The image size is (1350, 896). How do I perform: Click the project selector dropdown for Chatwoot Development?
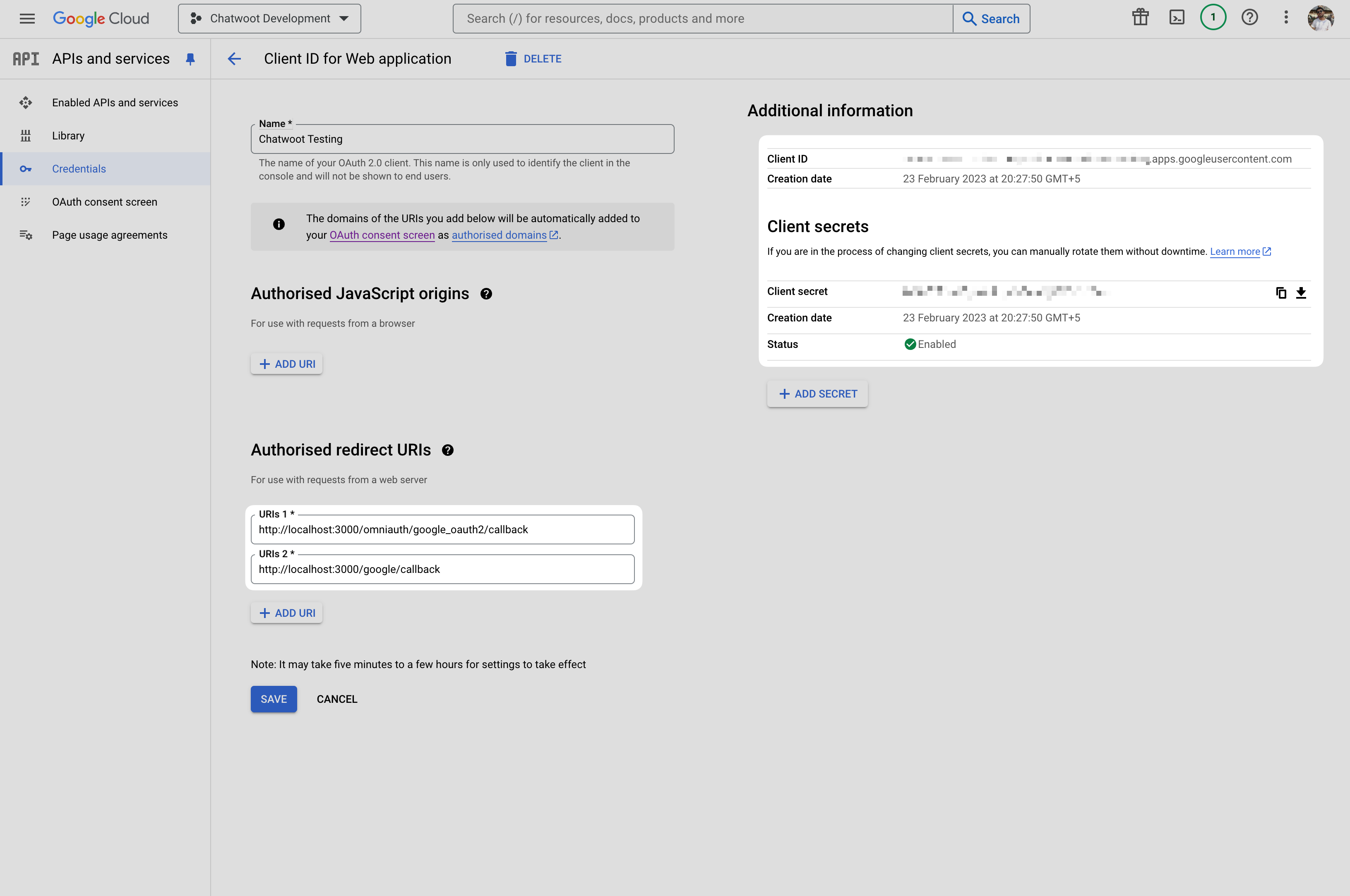pyautogui.click(x=269, y=18)
